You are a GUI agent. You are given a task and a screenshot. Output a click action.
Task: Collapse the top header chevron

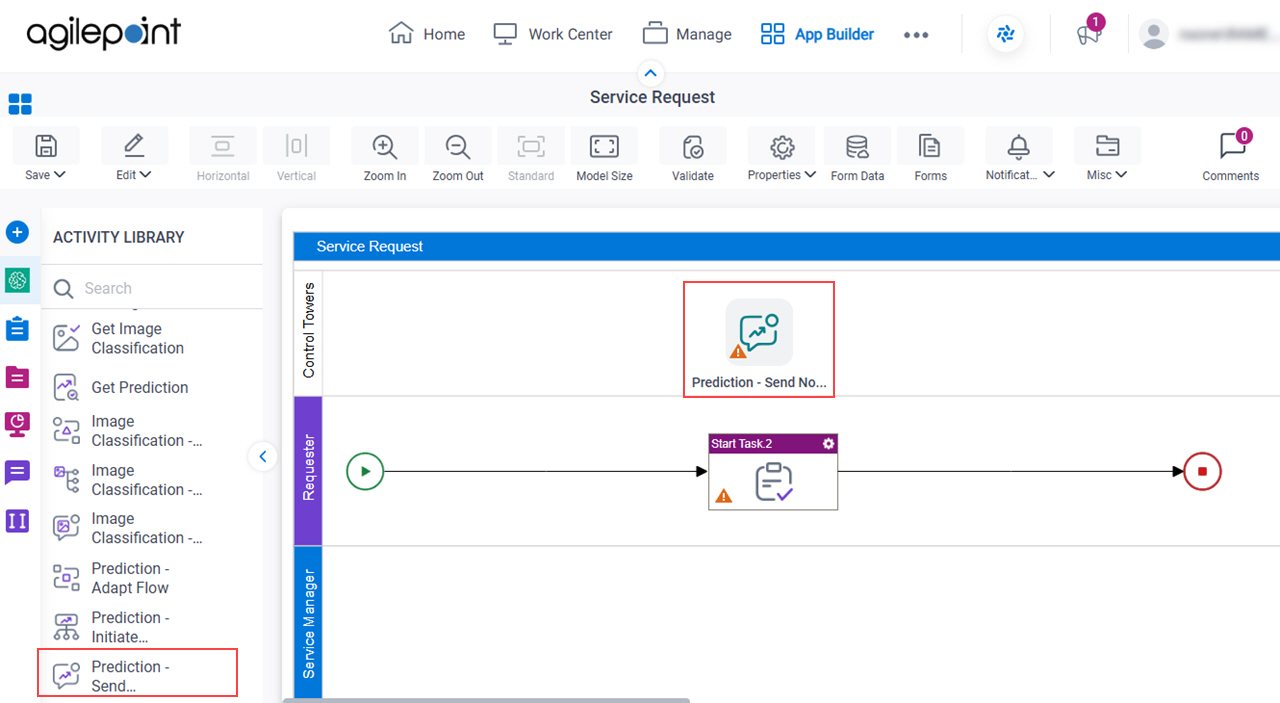click(x=651, y=73)
